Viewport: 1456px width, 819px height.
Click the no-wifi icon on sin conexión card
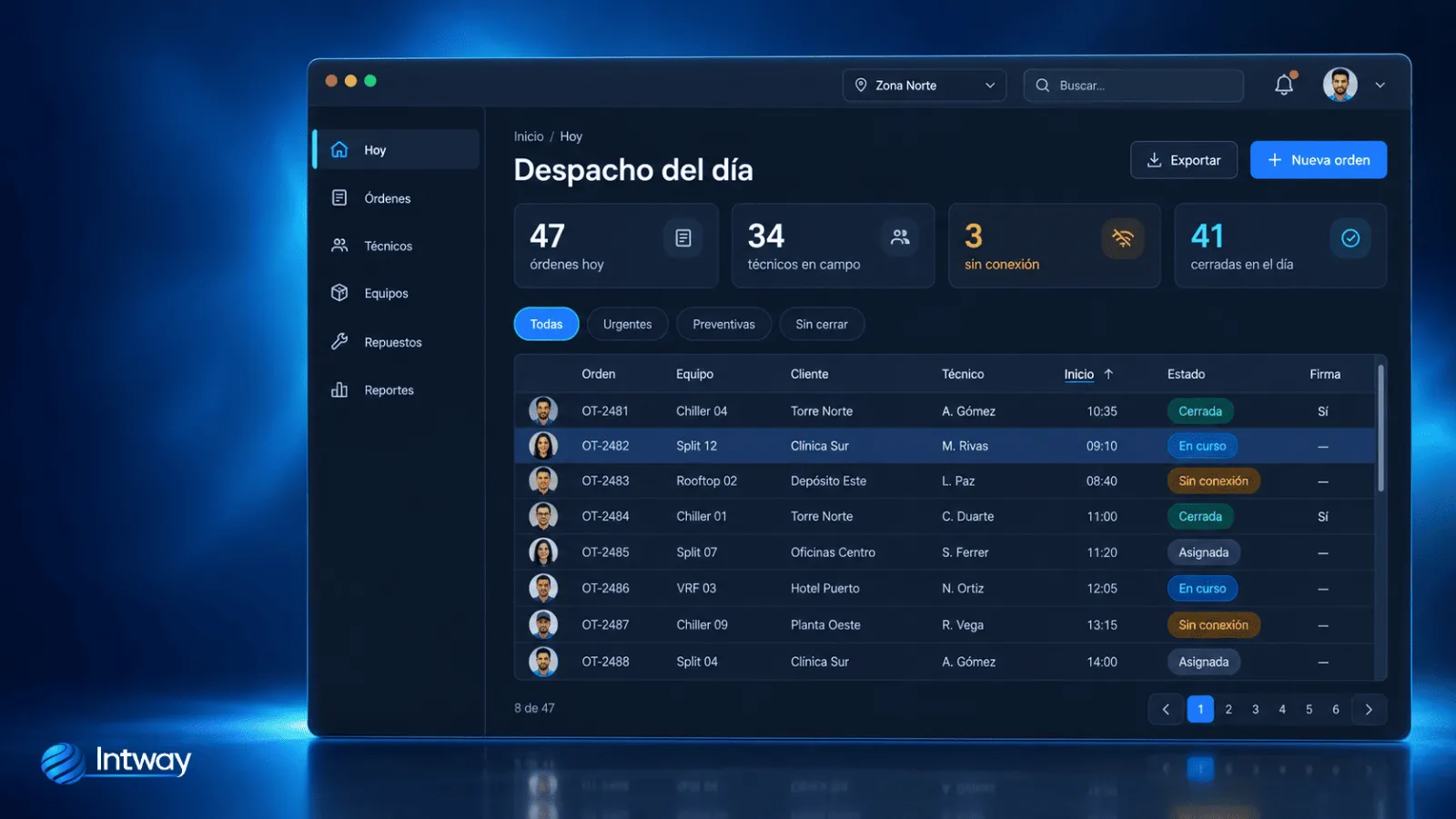coord(1123,238)
